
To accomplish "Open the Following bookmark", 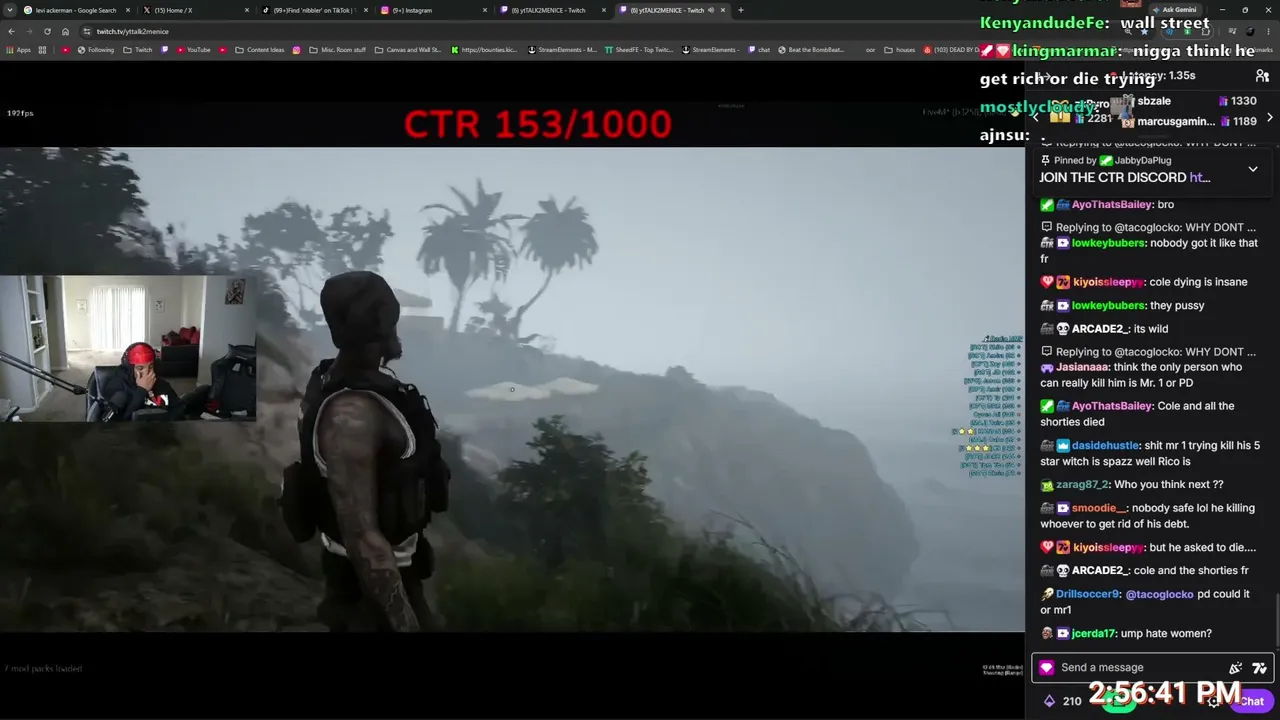I will [x=95, y=50].
